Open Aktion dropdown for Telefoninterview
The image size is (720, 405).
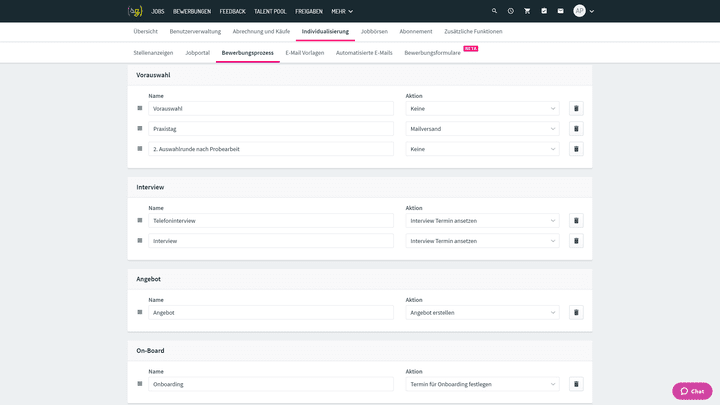pos(482,221)
